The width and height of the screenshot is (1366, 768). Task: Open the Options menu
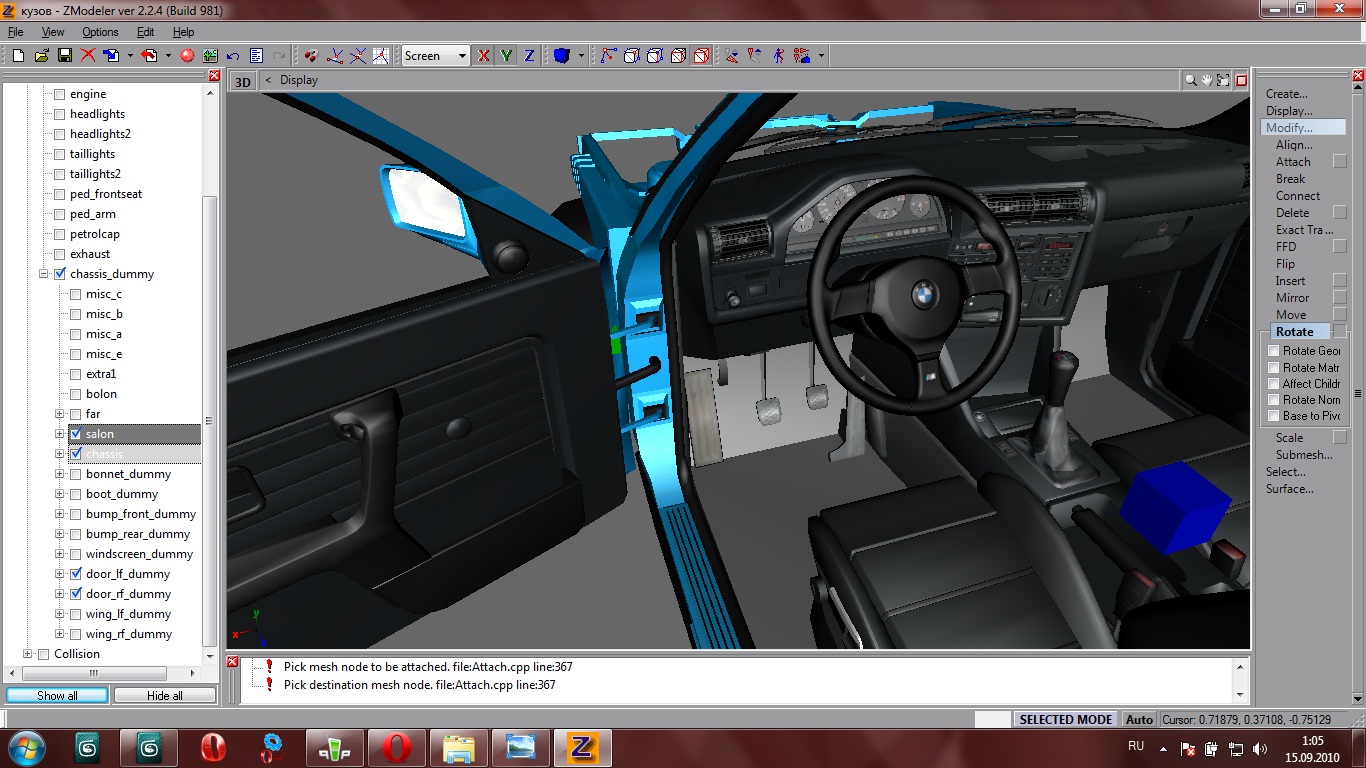coord(100,32)
